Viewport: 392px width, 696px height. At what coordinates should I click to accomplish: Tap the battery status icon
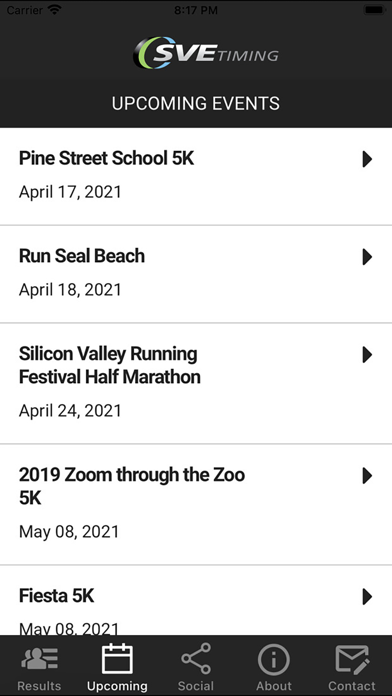pos(374,10)
